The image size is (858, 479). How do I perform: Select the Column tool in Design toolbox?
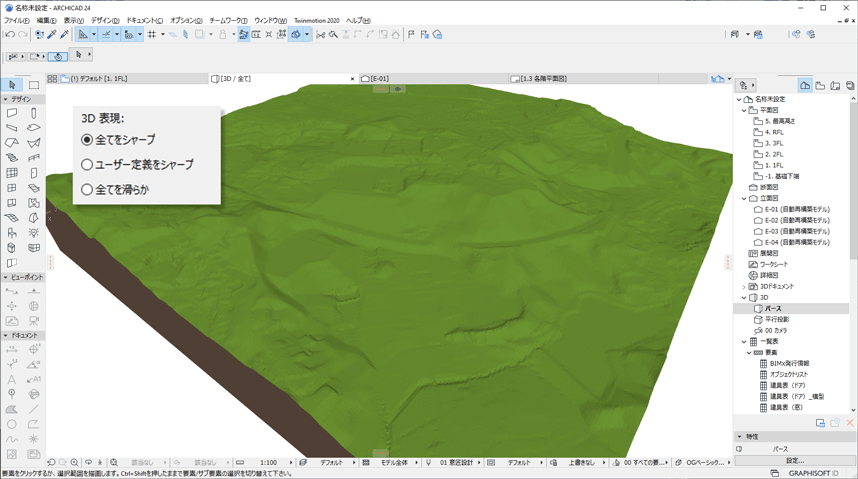pyautogui.click(x=34, y=113)
